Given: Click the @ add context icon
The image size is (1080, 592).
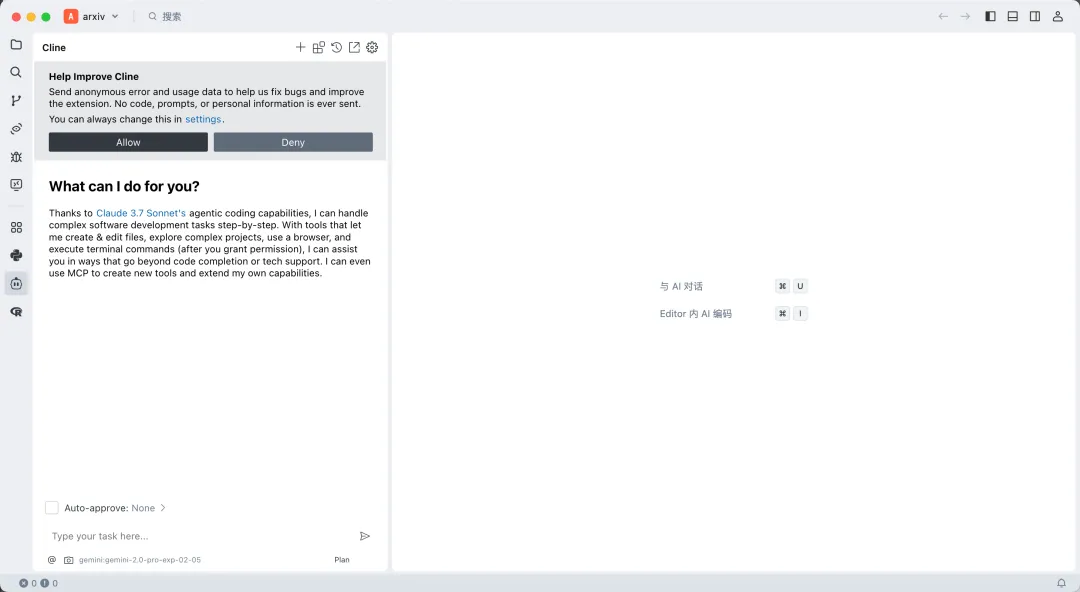Looking at the screenshot, I should (x=52, y=560).
